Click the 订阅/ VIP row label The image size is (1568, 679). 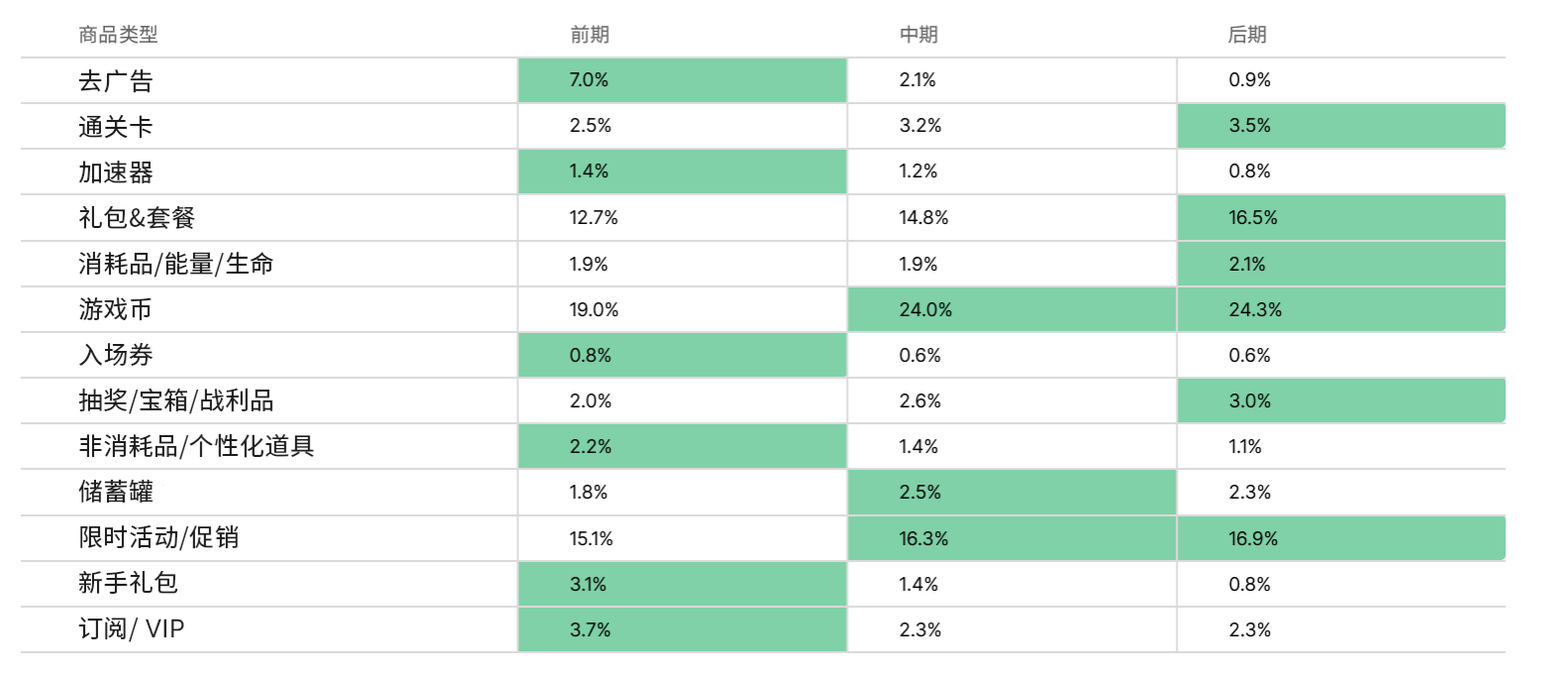(132, 629)
